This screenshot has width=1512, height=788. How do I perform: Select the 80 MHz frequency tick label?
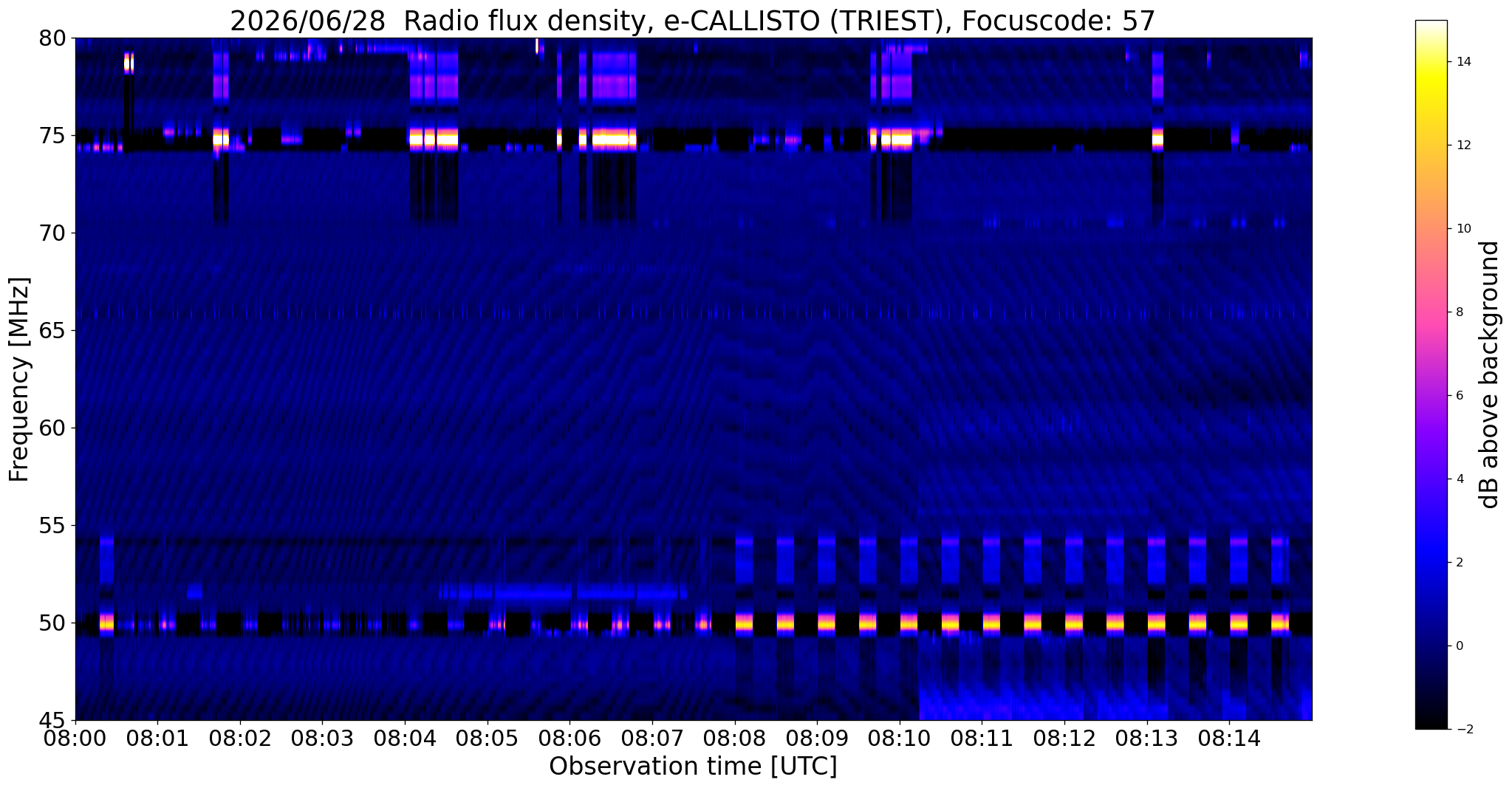(52, 38)
